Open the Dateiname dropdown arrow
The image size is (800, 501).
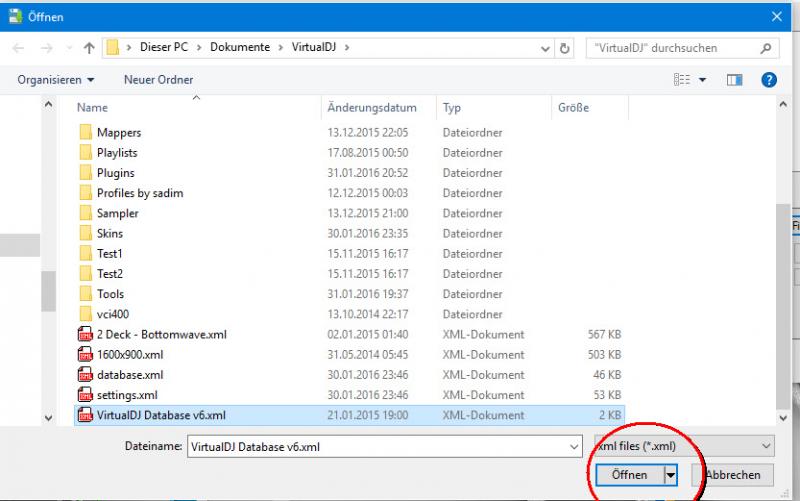574,447
